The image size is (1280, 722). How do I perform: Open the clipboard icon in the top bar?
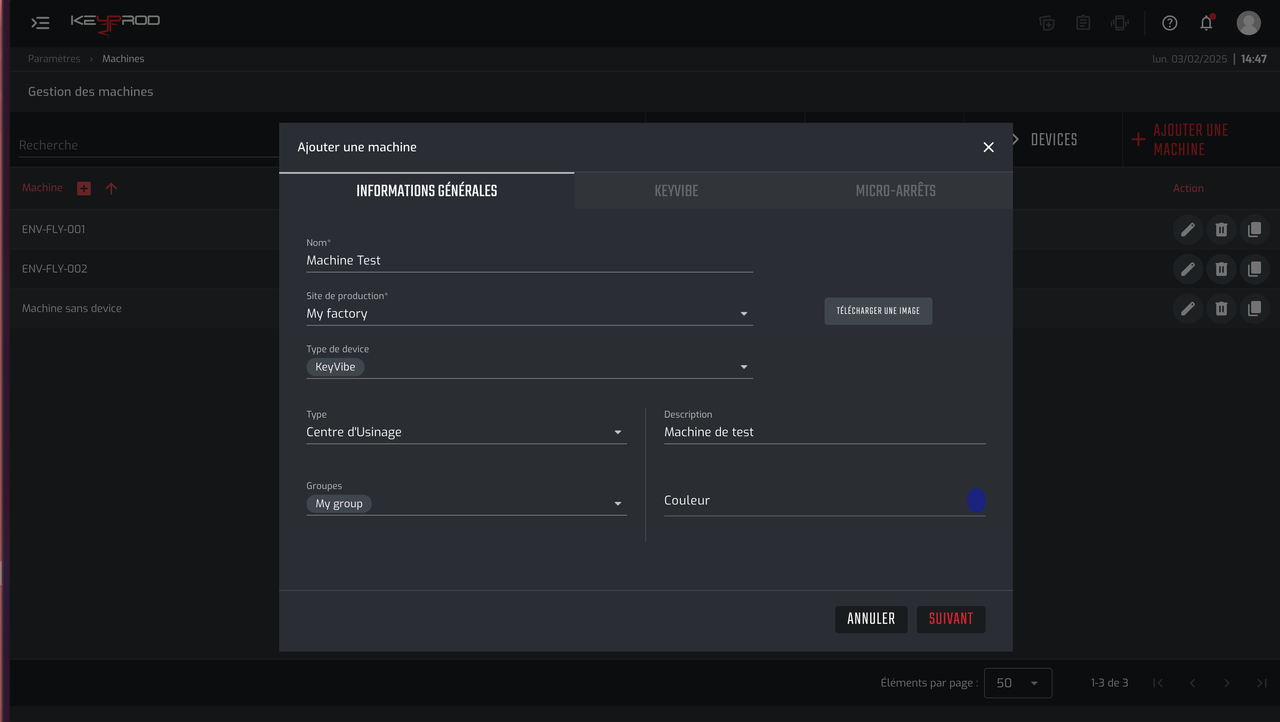click(1083, 23)
